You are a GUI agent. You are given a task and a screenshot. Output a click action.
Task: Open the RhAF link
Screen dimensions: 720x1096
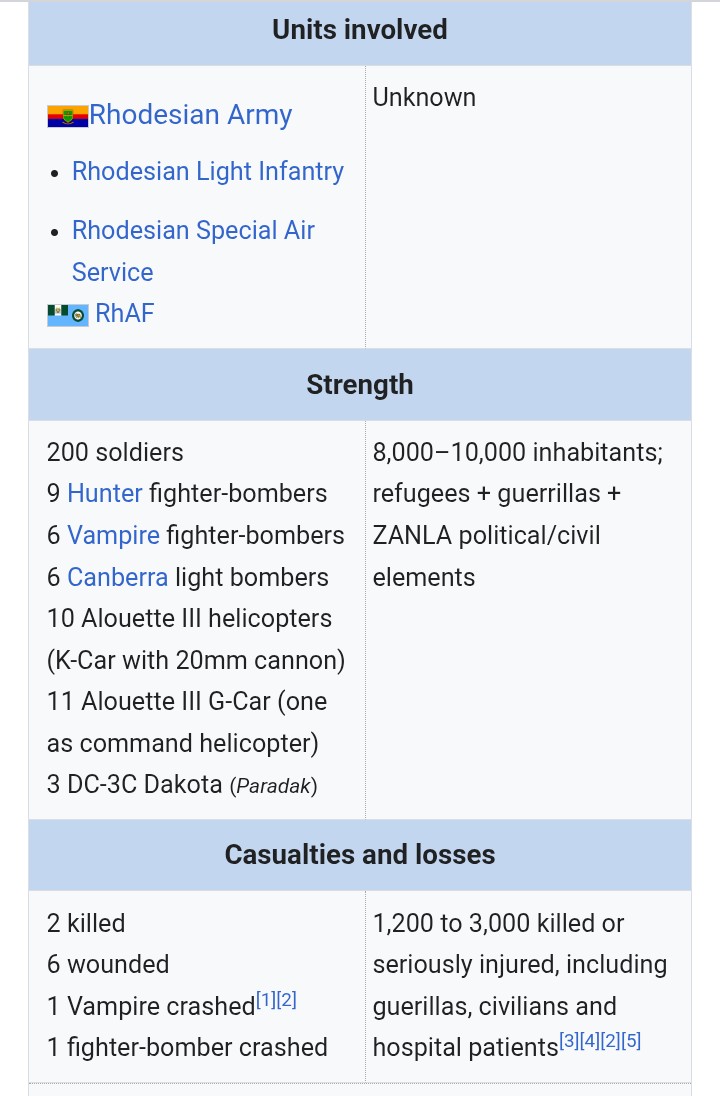point(125,313)
